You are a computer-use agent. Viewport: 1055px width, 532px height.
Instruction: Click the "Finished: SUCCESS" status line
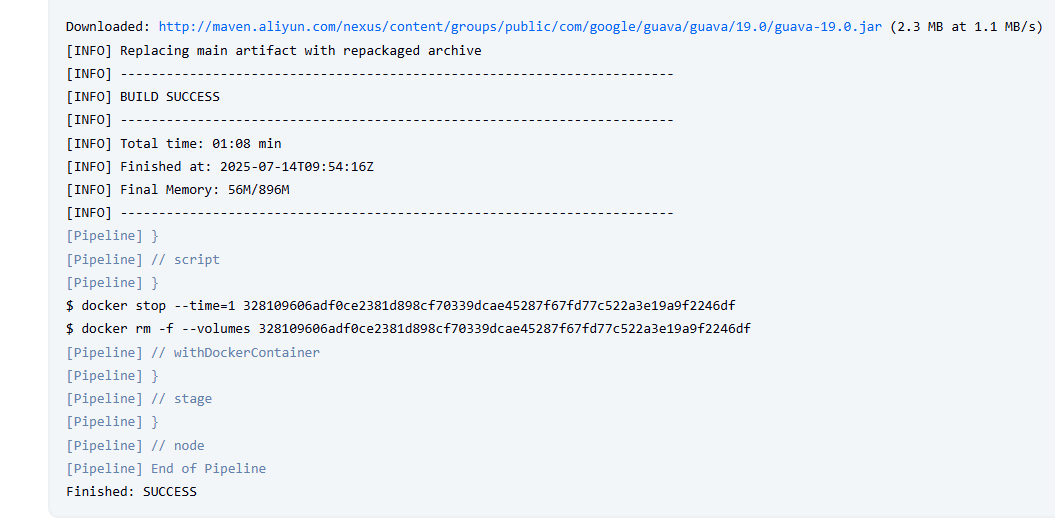click(131, 492)
